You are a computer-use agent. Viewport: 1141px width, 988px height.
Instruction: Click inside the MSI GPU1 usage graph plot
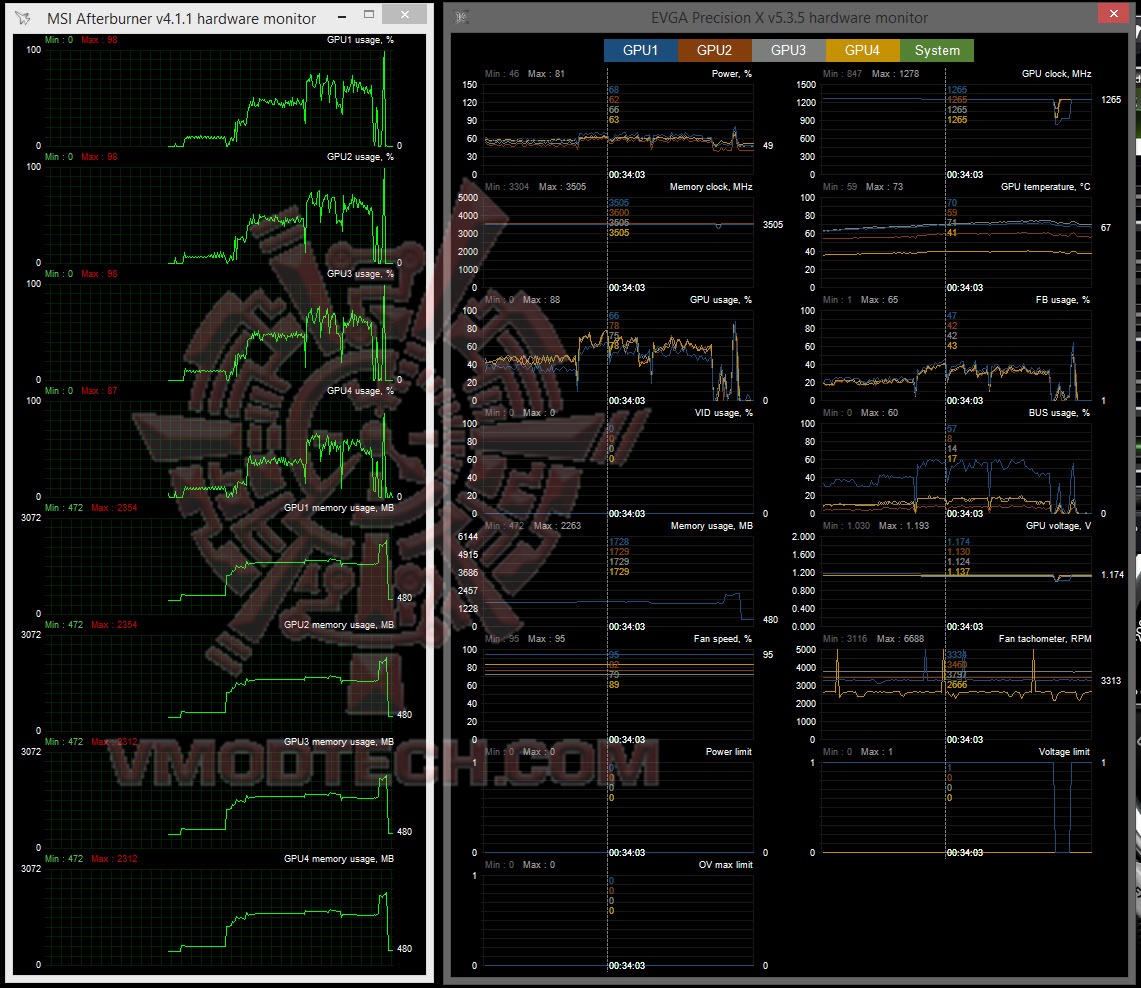(218, 97)
